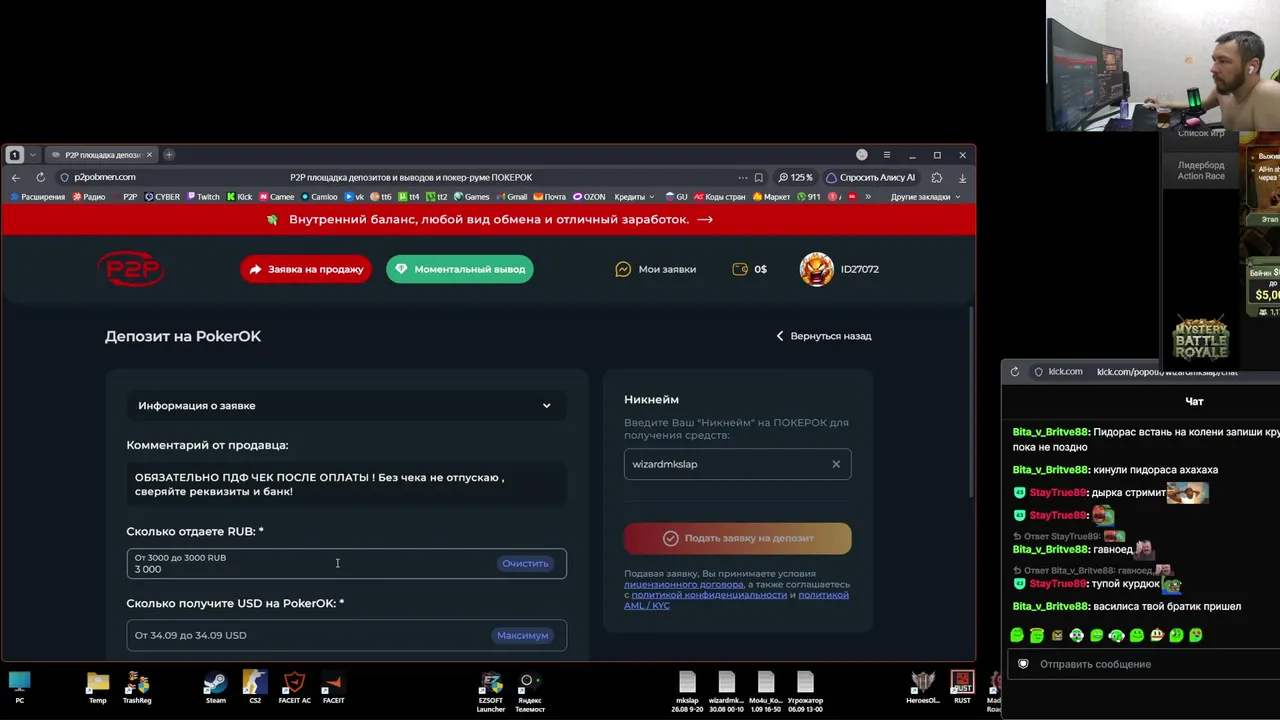Open the HeroesOL desktop shortcut
Viewport: 1280px width, 720px height.
coord(923,687)
